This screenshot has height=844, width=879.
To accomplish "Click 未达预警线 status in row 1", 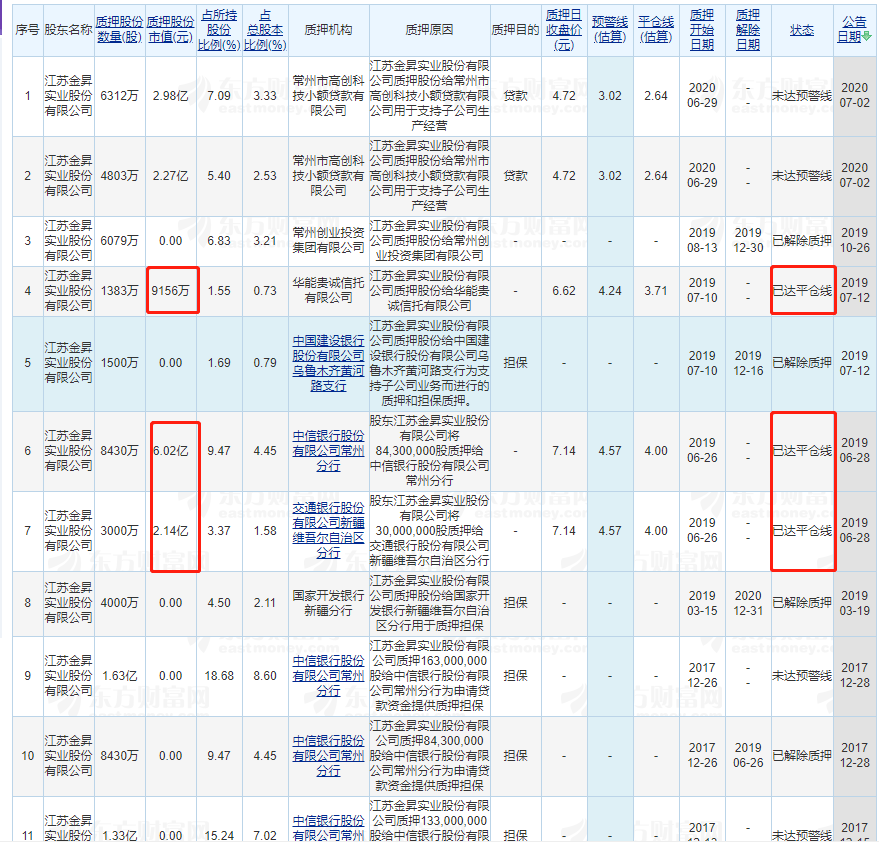I will tap(802, 96).
